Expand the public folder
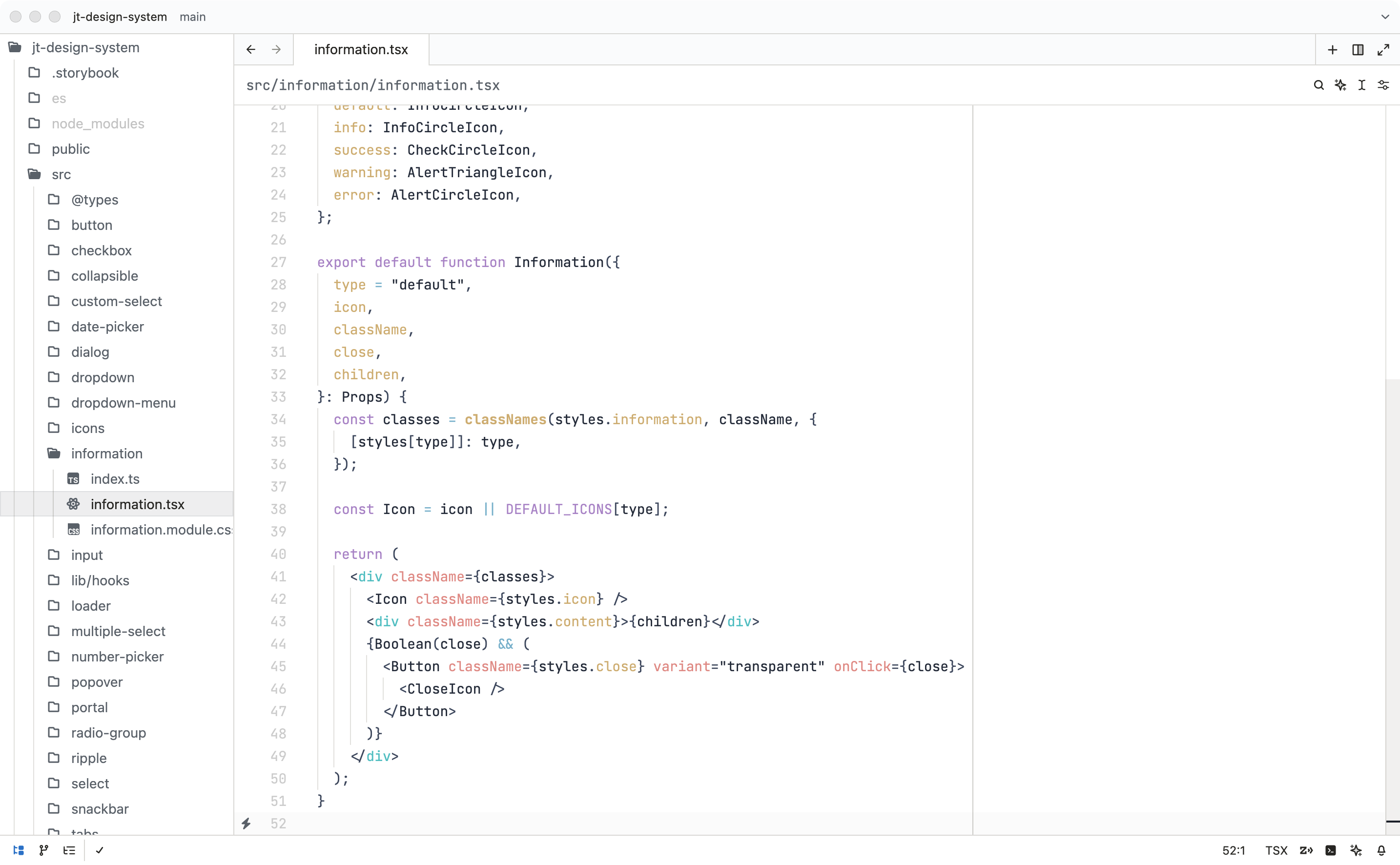Image resolution: width=1400 pixels, height=865 pixels. click(x=117, y=149)
